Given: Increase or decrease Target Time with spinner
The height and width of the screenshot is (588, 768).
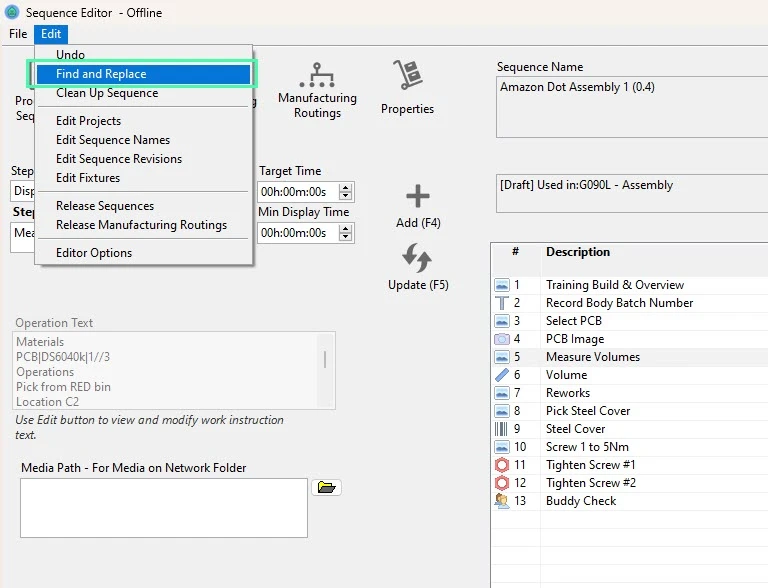Looking at the screenshot, I should tap(346, 192).
